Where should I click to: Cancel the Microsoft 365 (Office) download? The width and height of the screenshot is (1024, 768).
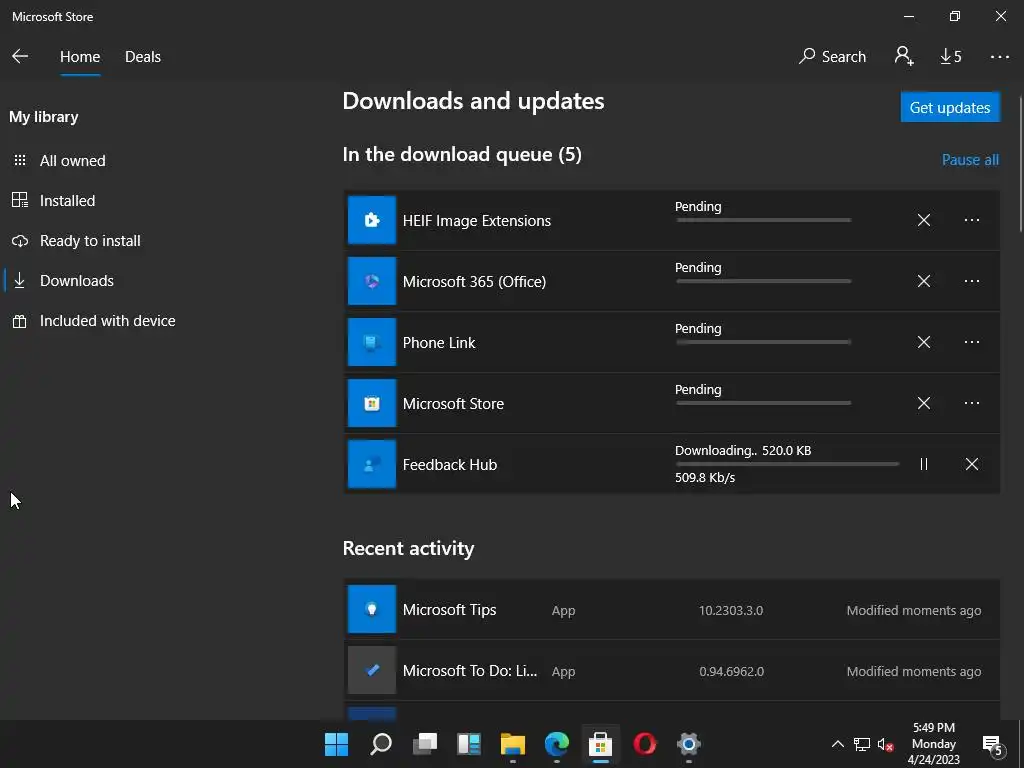923,281
